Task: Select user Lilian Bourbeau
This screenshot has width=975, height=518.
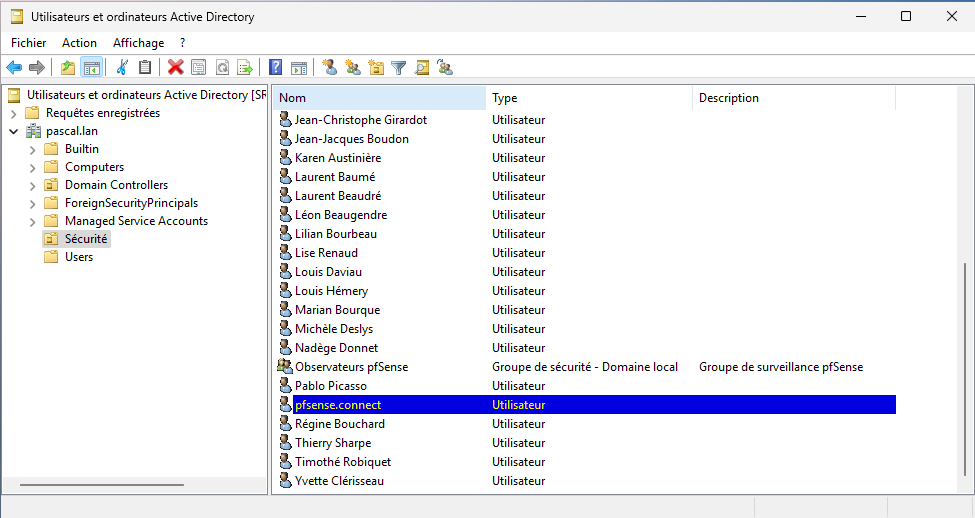Action: (336, 234)
